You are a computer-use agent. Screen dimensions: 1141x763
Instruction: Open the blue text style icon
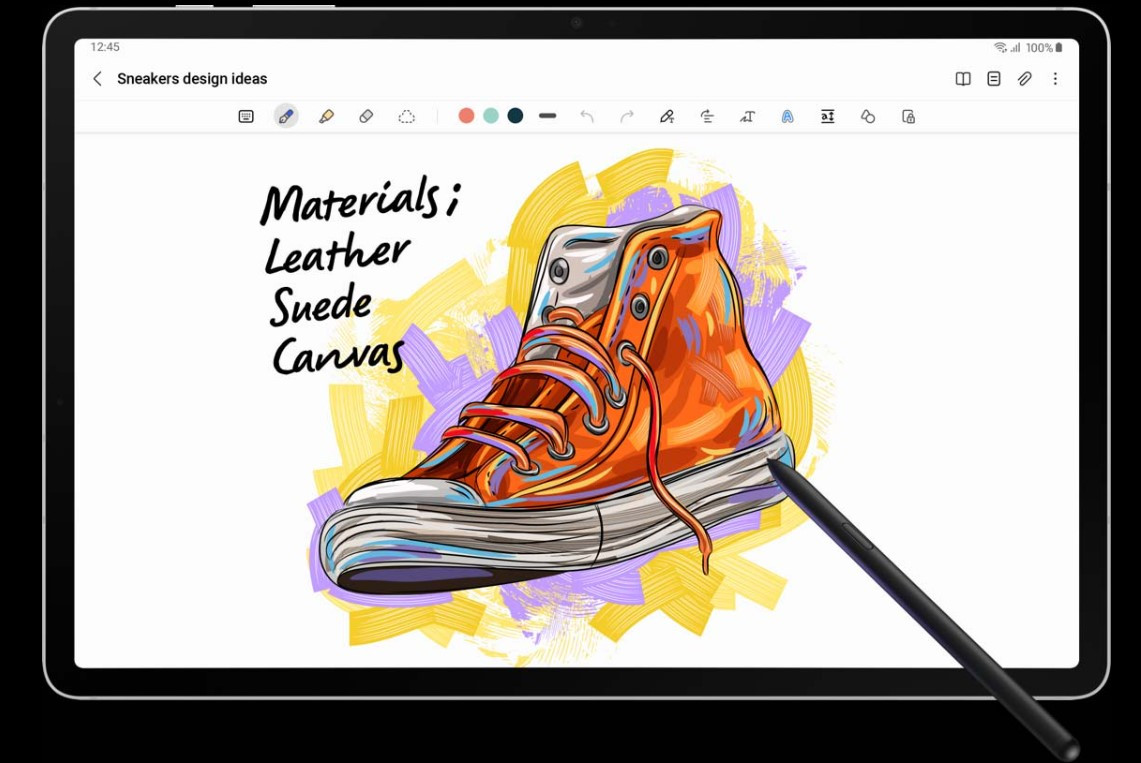(787, 117)
